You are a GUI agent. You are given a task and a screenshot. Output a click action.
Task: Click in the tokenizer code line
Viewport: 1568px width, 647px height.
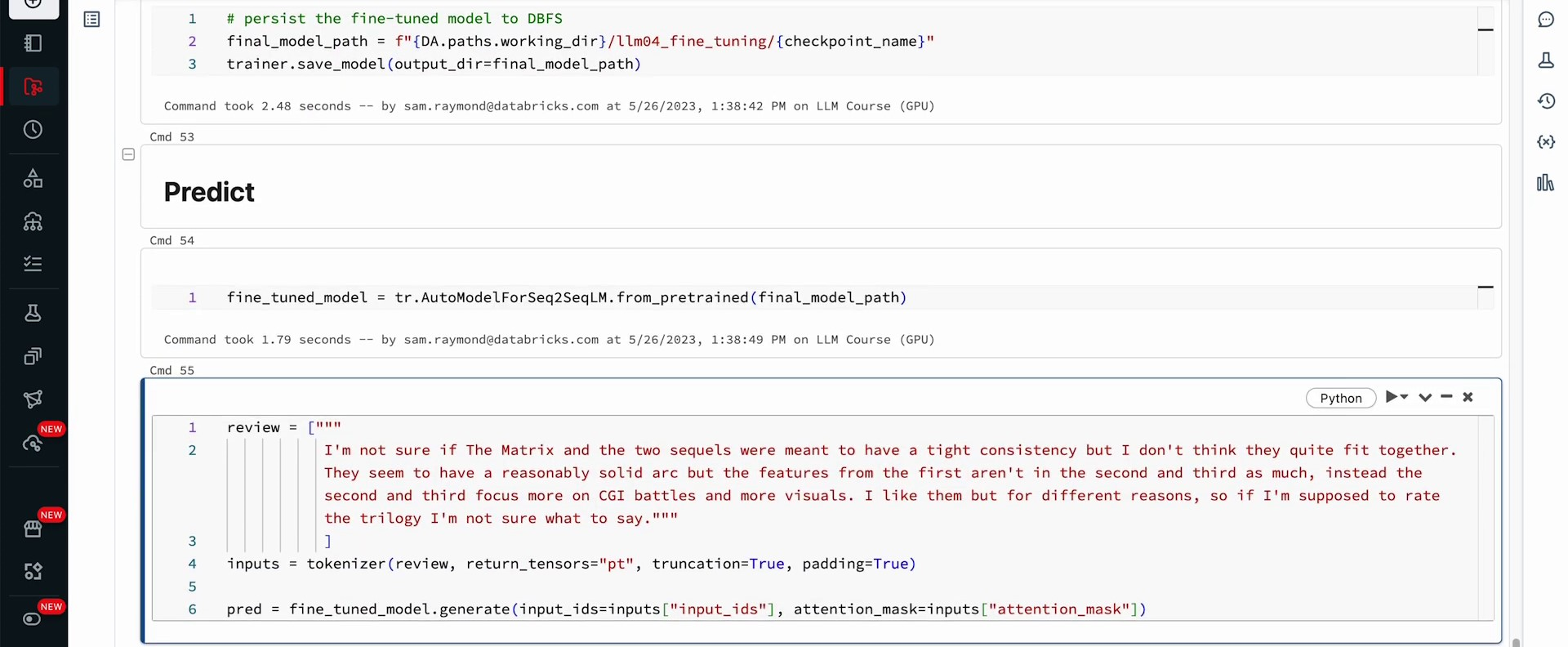point(571,564)
